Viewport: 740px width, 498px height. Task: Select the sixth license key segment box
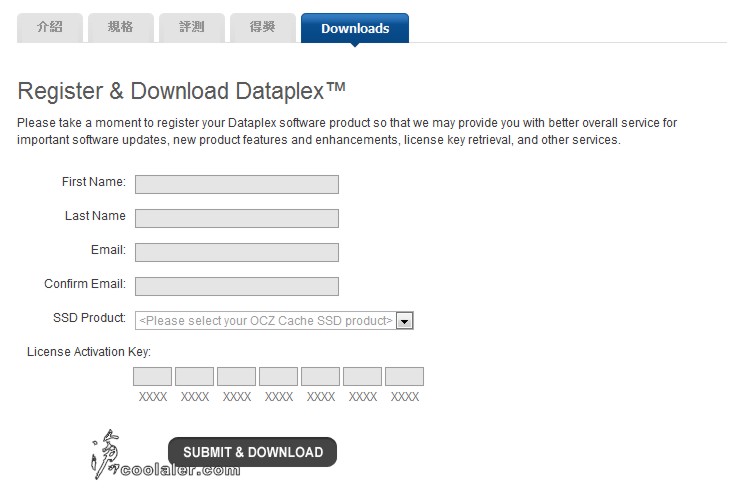coord(362,377)
